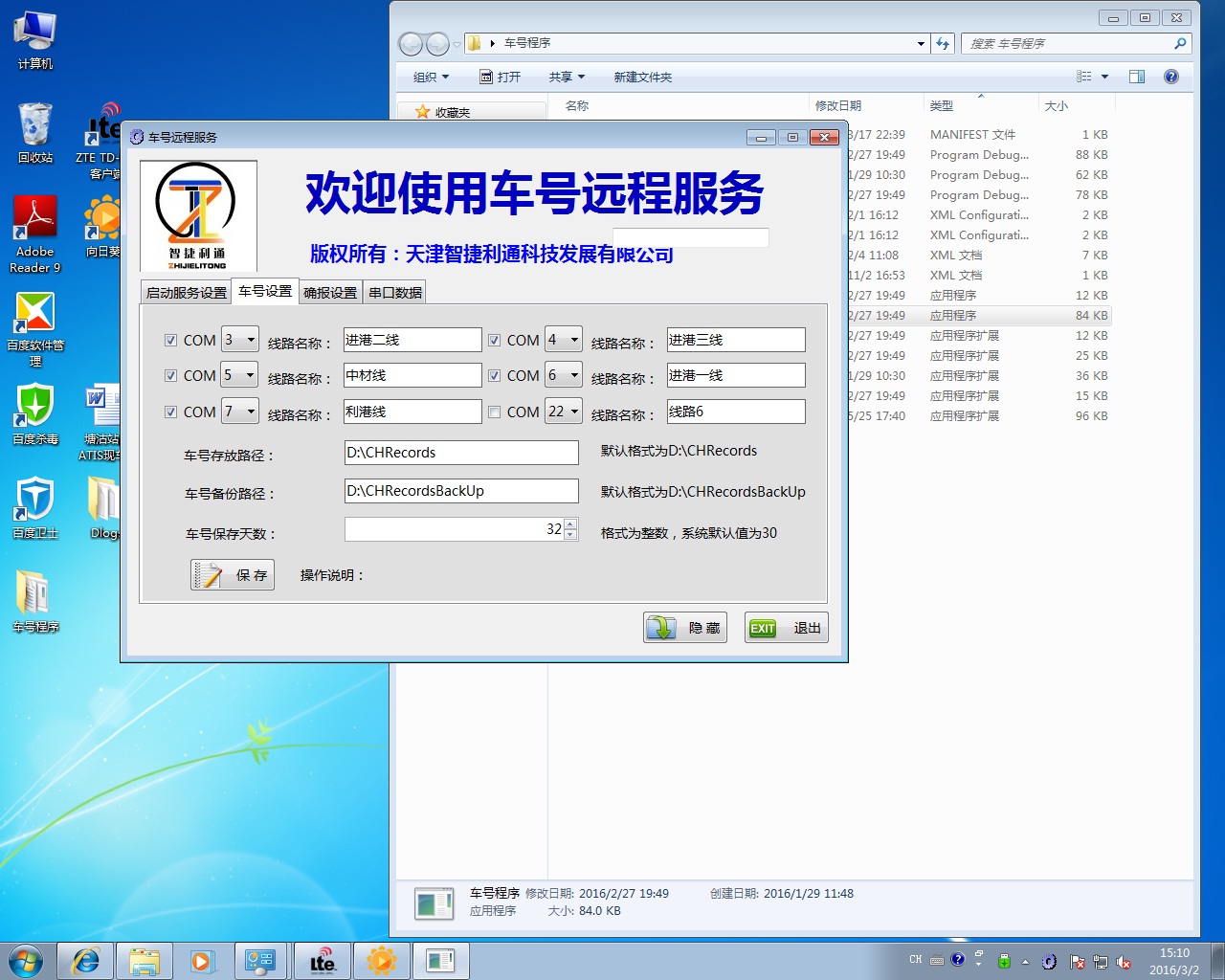Click the Explorer help question-mark icon
The width and height of the screenshot is (1225, 980).
pyautogui.click(x=1170, y=77)
